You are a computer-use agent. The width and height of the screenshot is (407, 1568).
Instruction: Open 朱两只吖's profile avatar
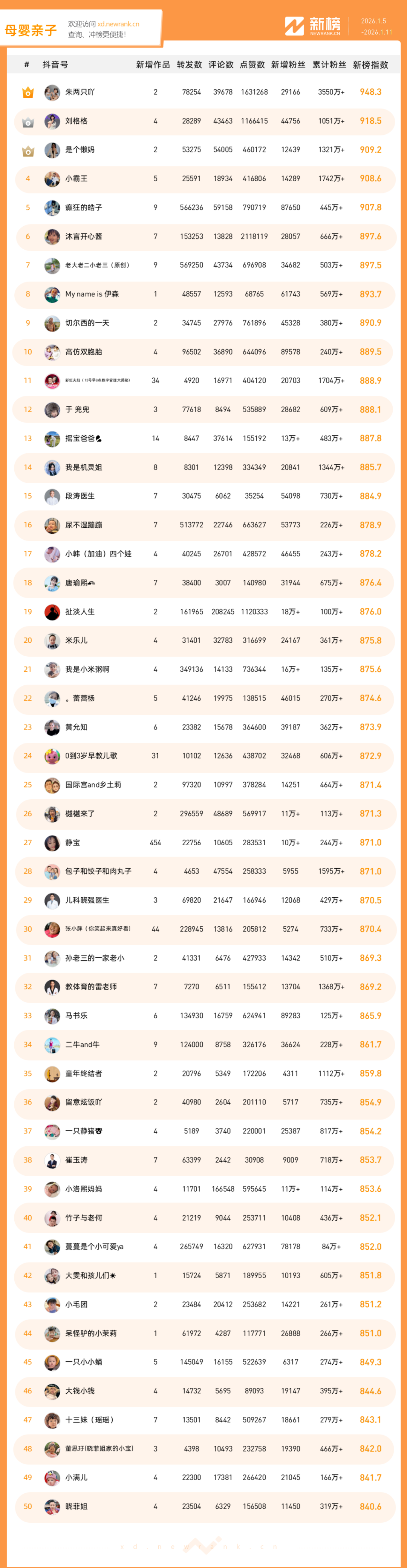pos(52,92)
